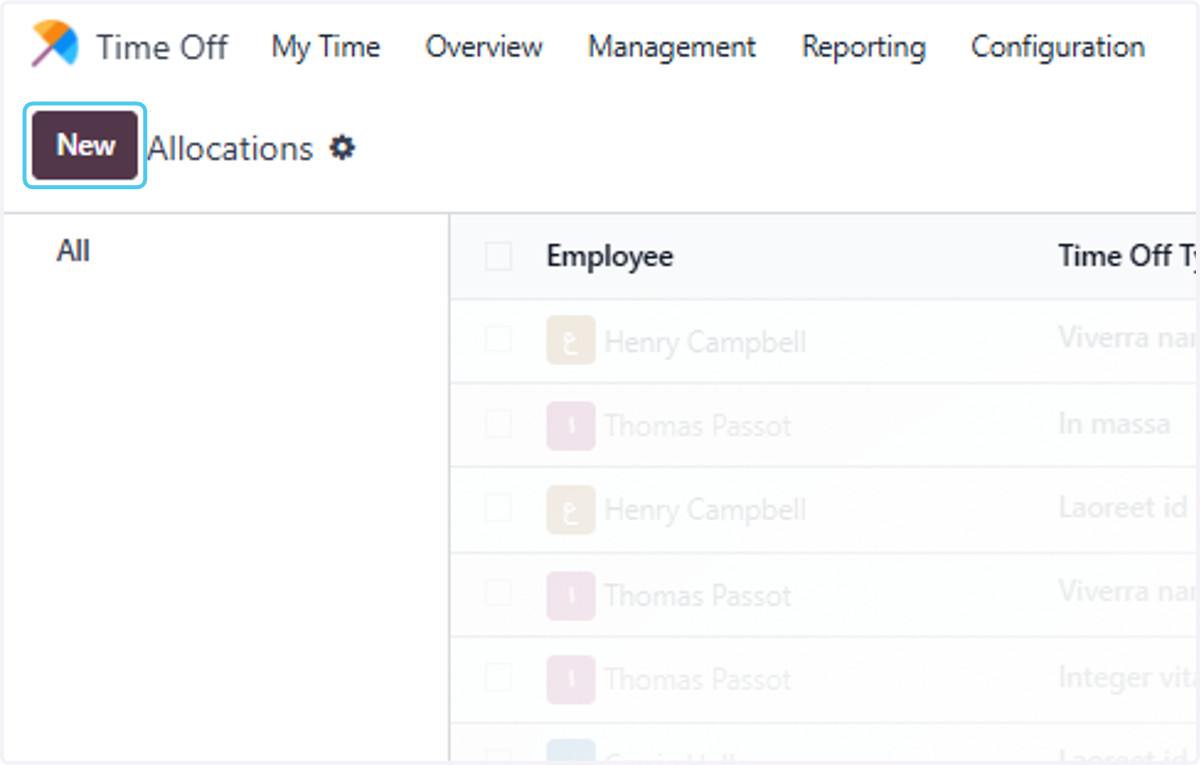This screenshot has height=765, width=1200.
Task: Open the Overview menu
Action: click(484, 47)
